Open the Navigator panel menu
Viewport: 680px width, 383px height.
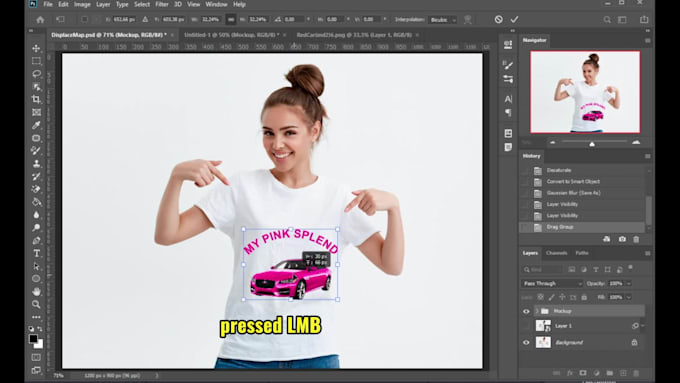pos(647,40)
